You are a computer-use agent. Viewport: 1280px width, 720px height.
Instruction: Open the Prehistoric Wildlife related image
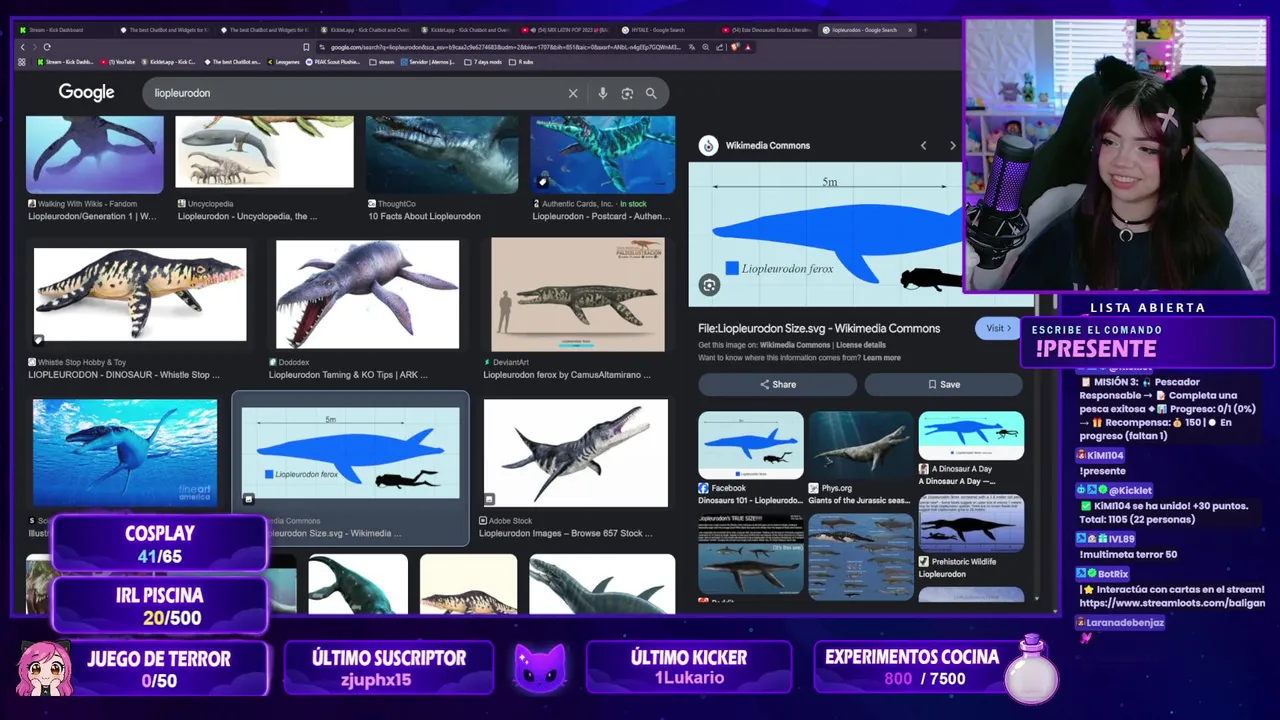(971, 524)
